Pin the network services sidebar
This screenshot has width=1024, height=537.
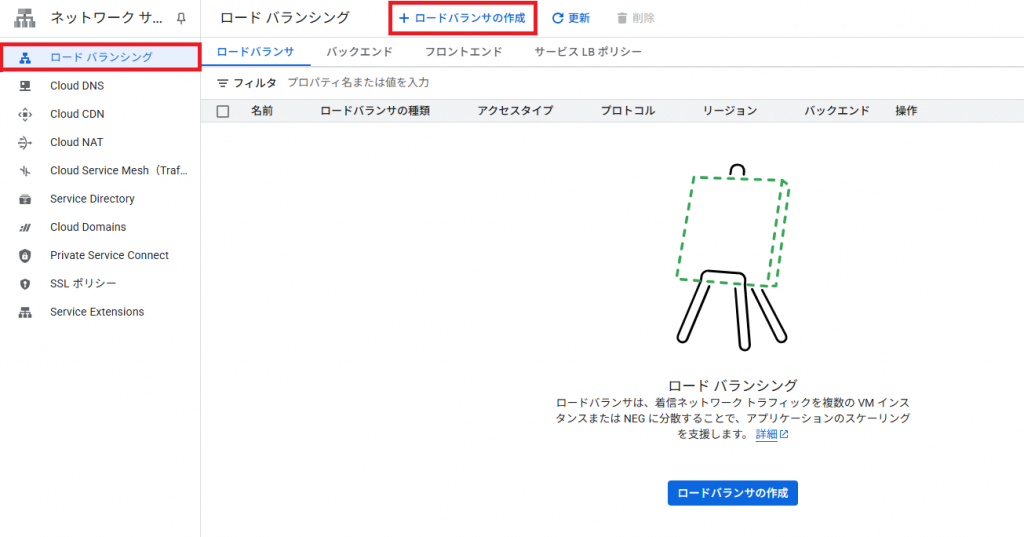(x=181, y=18)
